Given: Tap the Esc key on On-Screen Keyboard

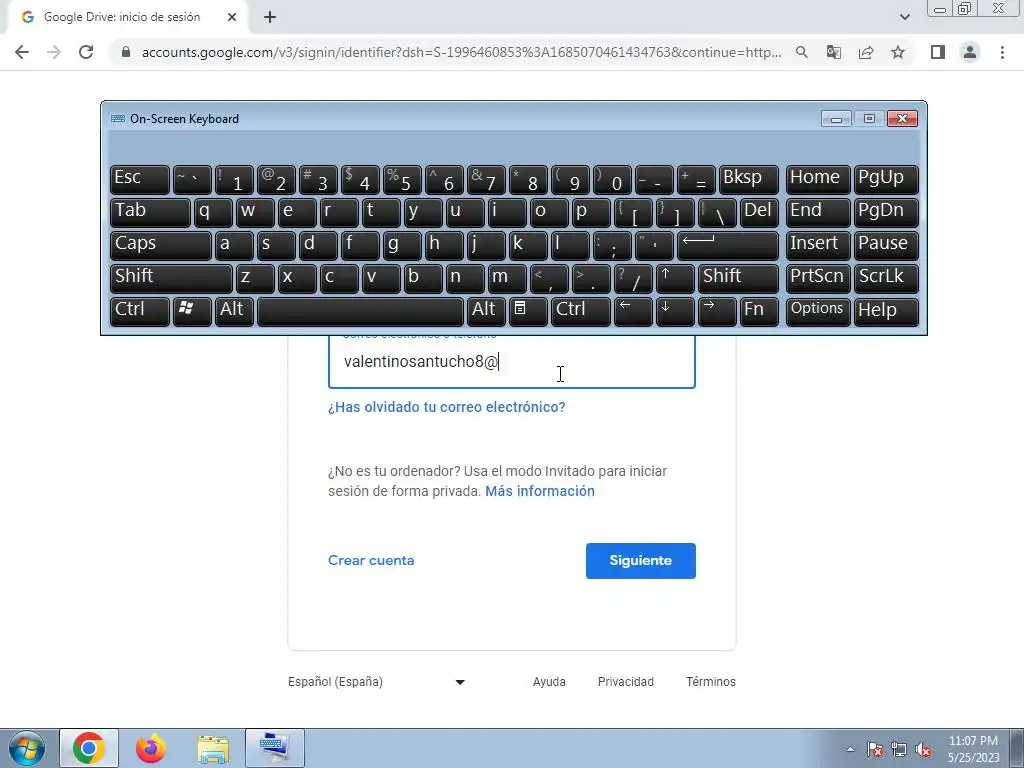Looking at the screenshot, I should [140, 179].
